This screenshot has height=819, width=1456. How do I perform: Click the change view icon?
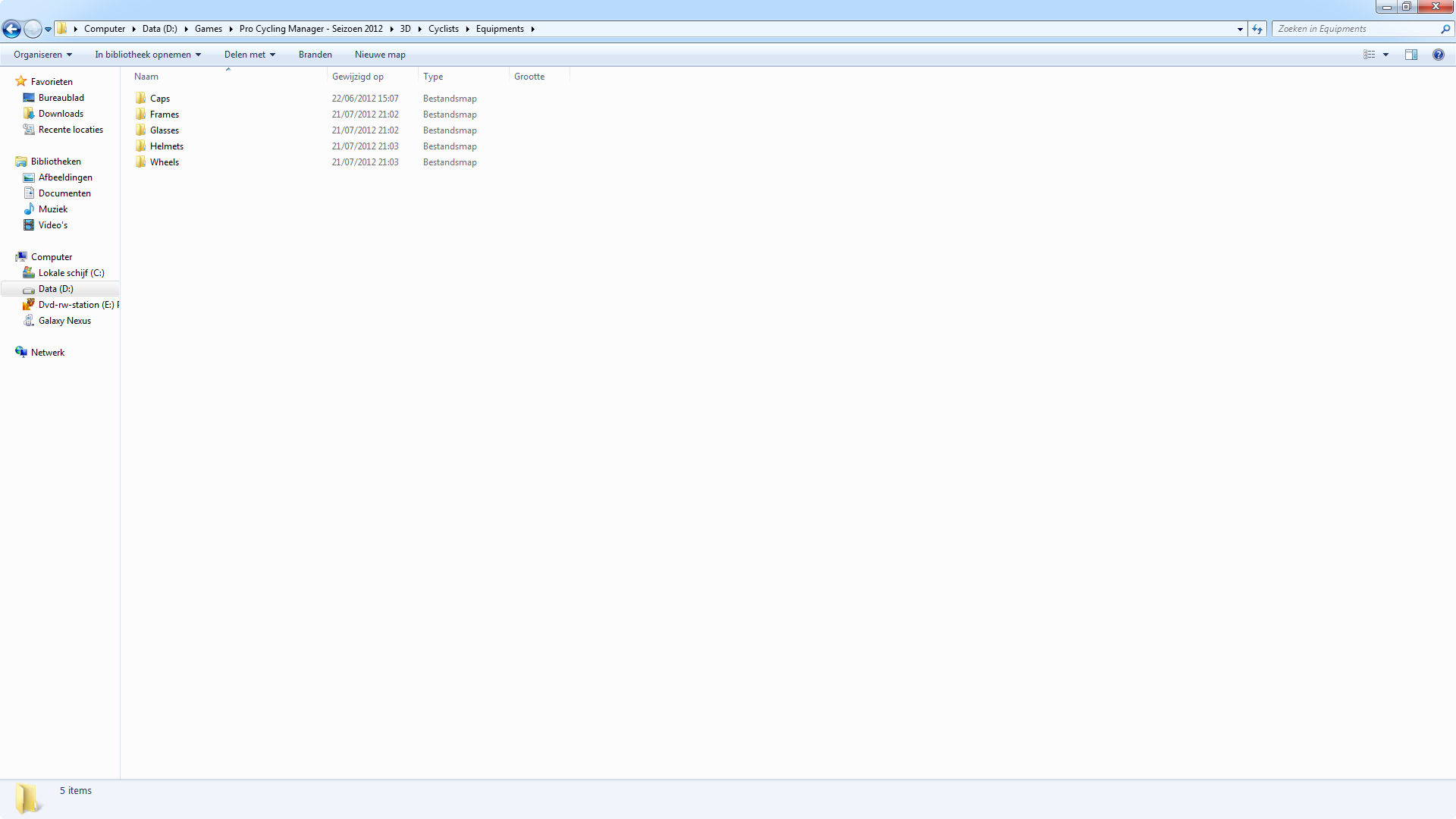pos(1370,55)
